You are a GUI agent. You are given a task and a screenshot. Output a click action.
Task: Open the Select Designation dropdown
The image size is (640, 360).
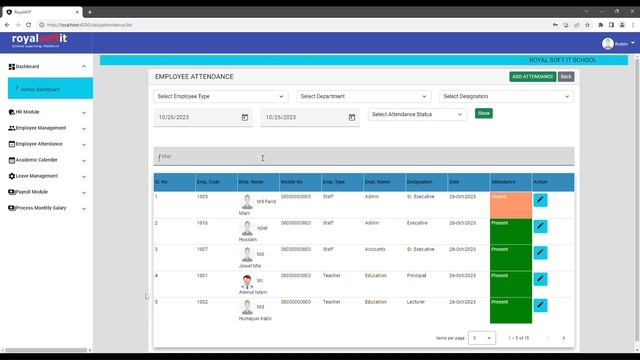[x=506, y=96]
